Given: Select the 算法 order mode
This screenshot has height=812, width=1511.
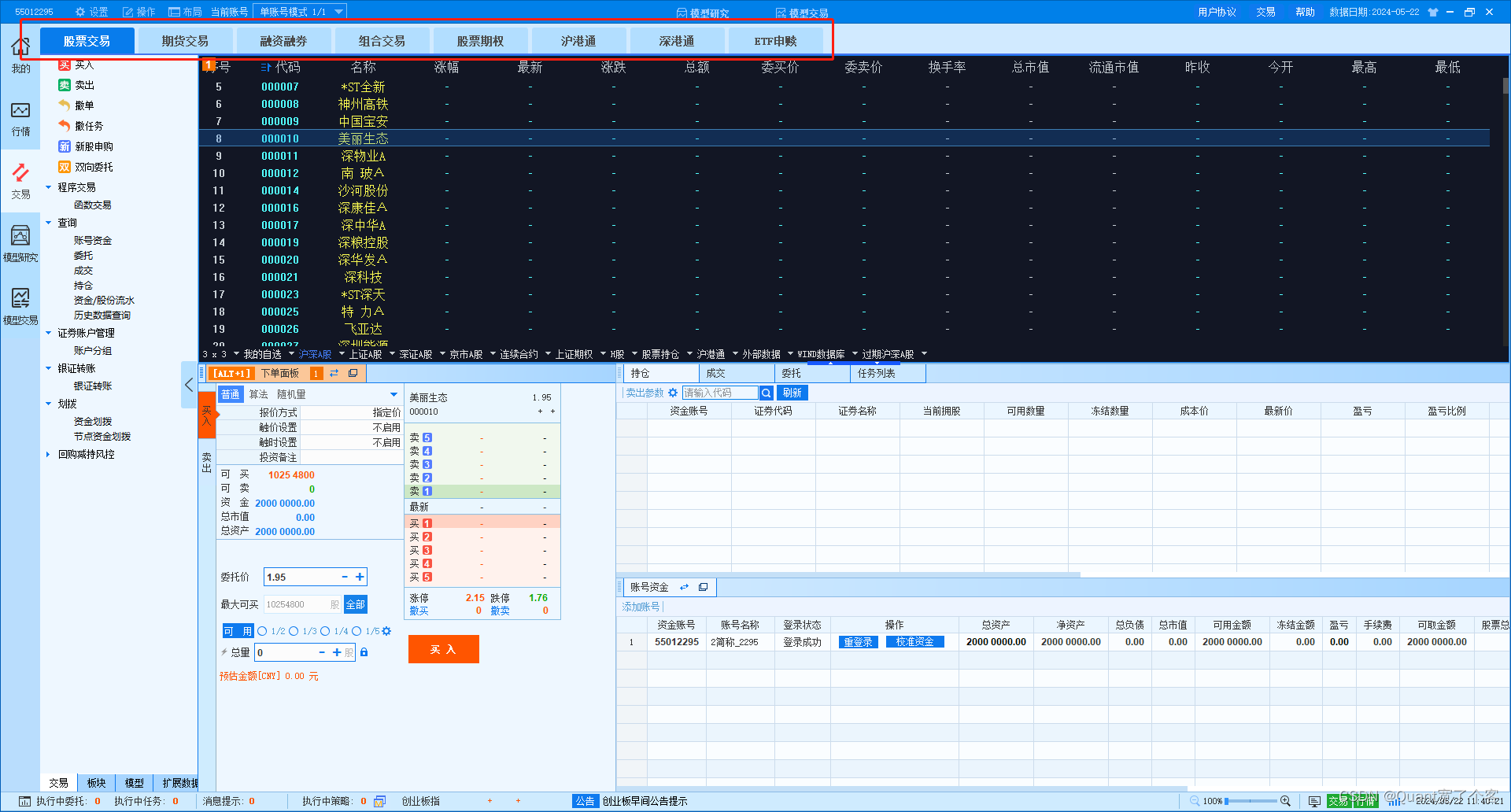Looking at the screenshot, I should click(258, 394).
